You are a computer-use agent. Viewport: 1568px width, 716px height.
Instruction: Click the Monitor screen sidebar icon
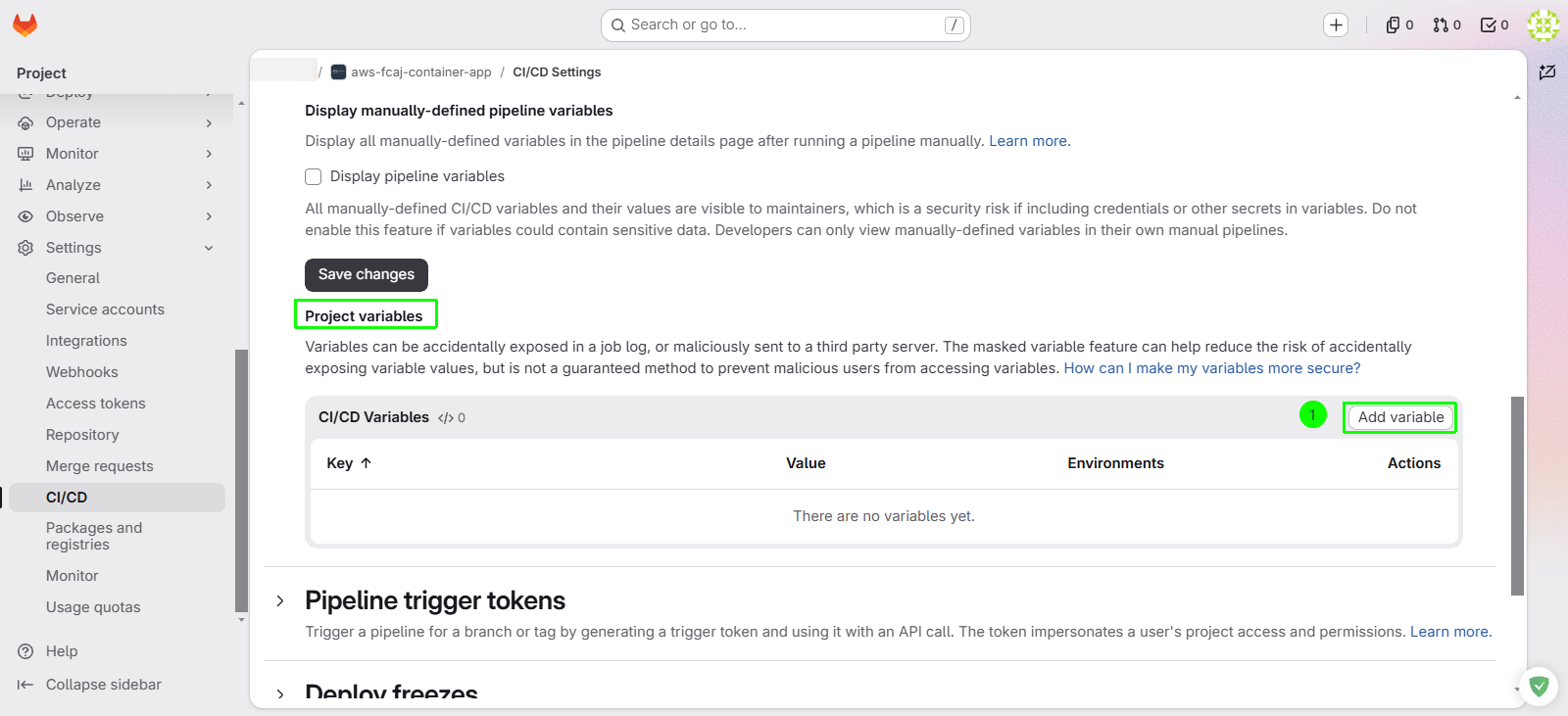click(x=25, y=154)
